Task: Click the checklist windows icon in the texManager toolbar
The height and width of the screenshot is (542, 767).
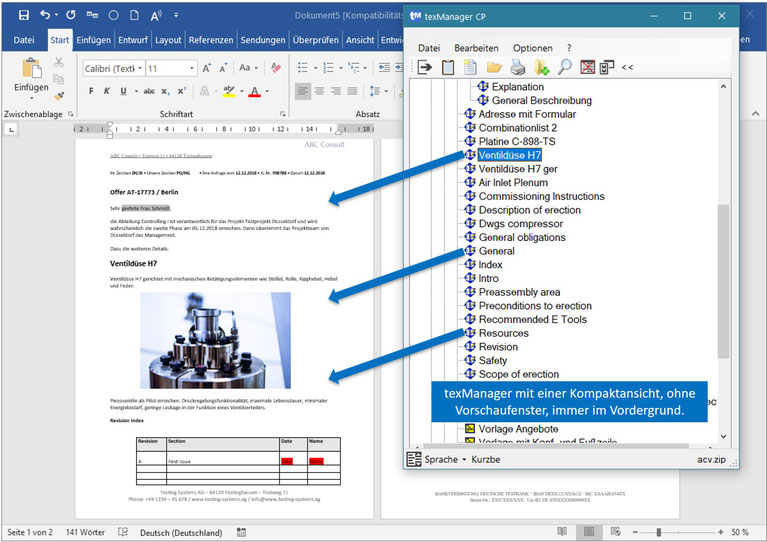Action: click(607, 67)
